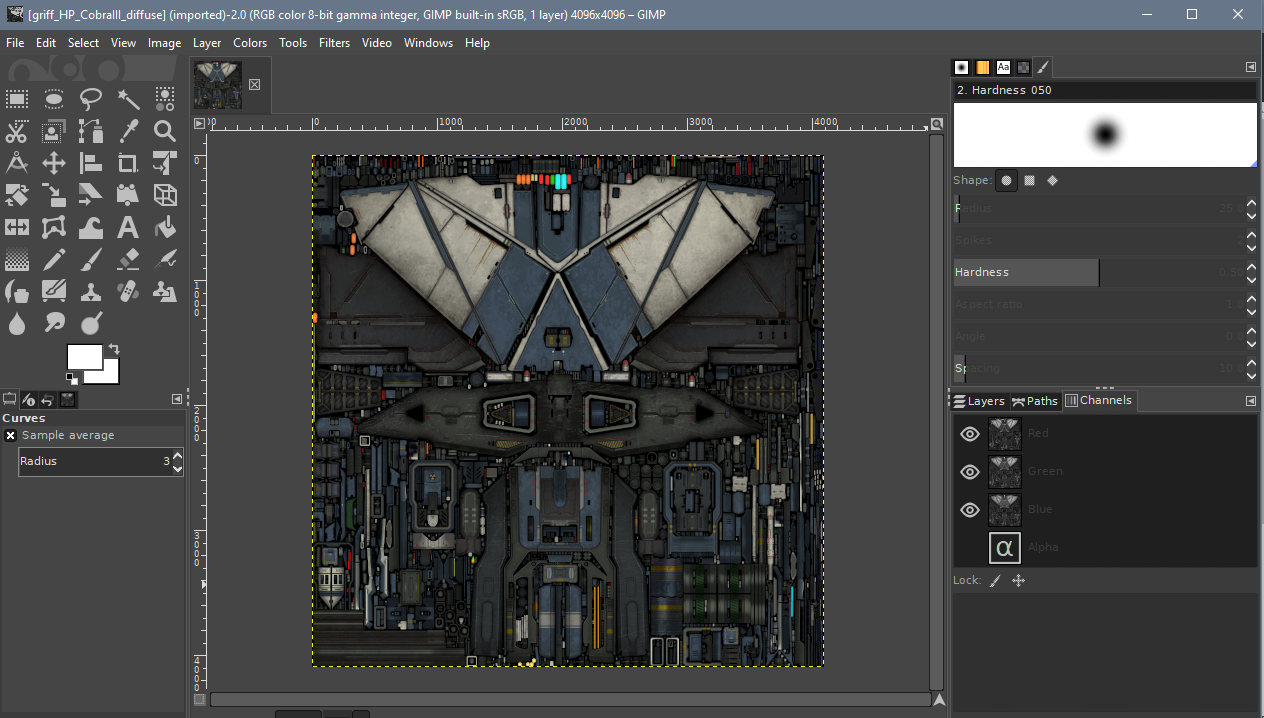Viewport: 1264px width, 718px height.
Task: Select the Flip tool
Action: click(17, 227)
